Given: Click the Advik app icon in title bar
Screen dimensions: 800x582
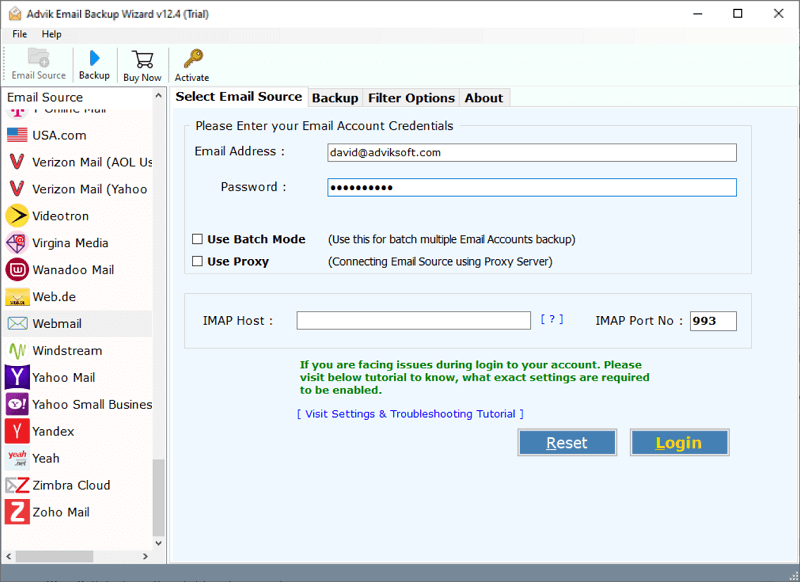Looking at the screenshot, I should (x=15, y=14).
